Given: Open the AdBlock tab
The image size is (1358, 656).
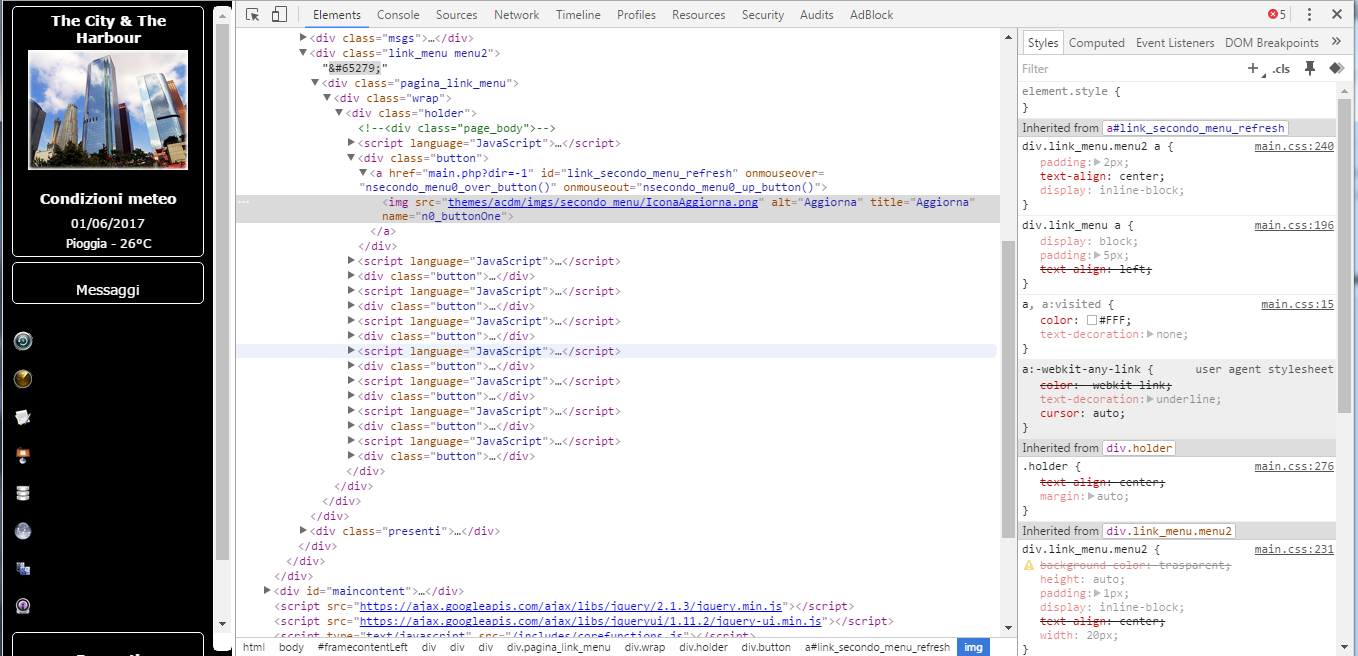Looking at the screenshot, I should point(872,14).
